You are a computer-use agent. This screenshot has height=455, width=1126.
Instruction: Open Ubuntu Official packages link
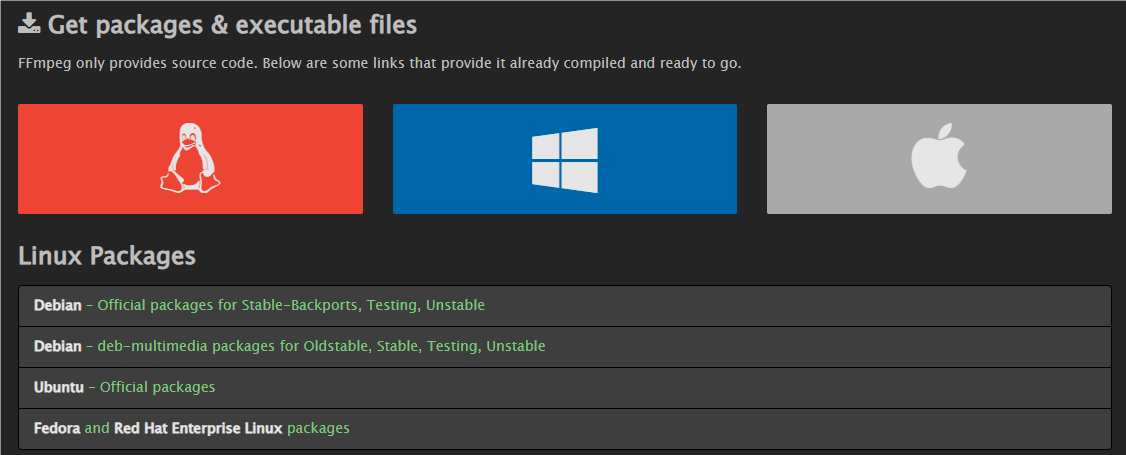pos(157,387)
